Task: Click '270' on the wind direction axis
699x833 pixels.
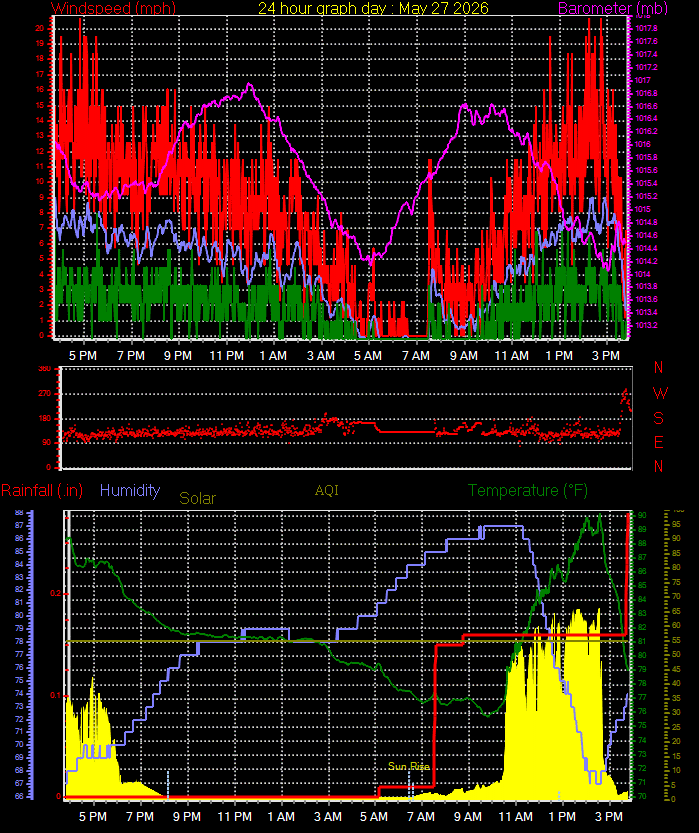Action: (x=45, y=394)
